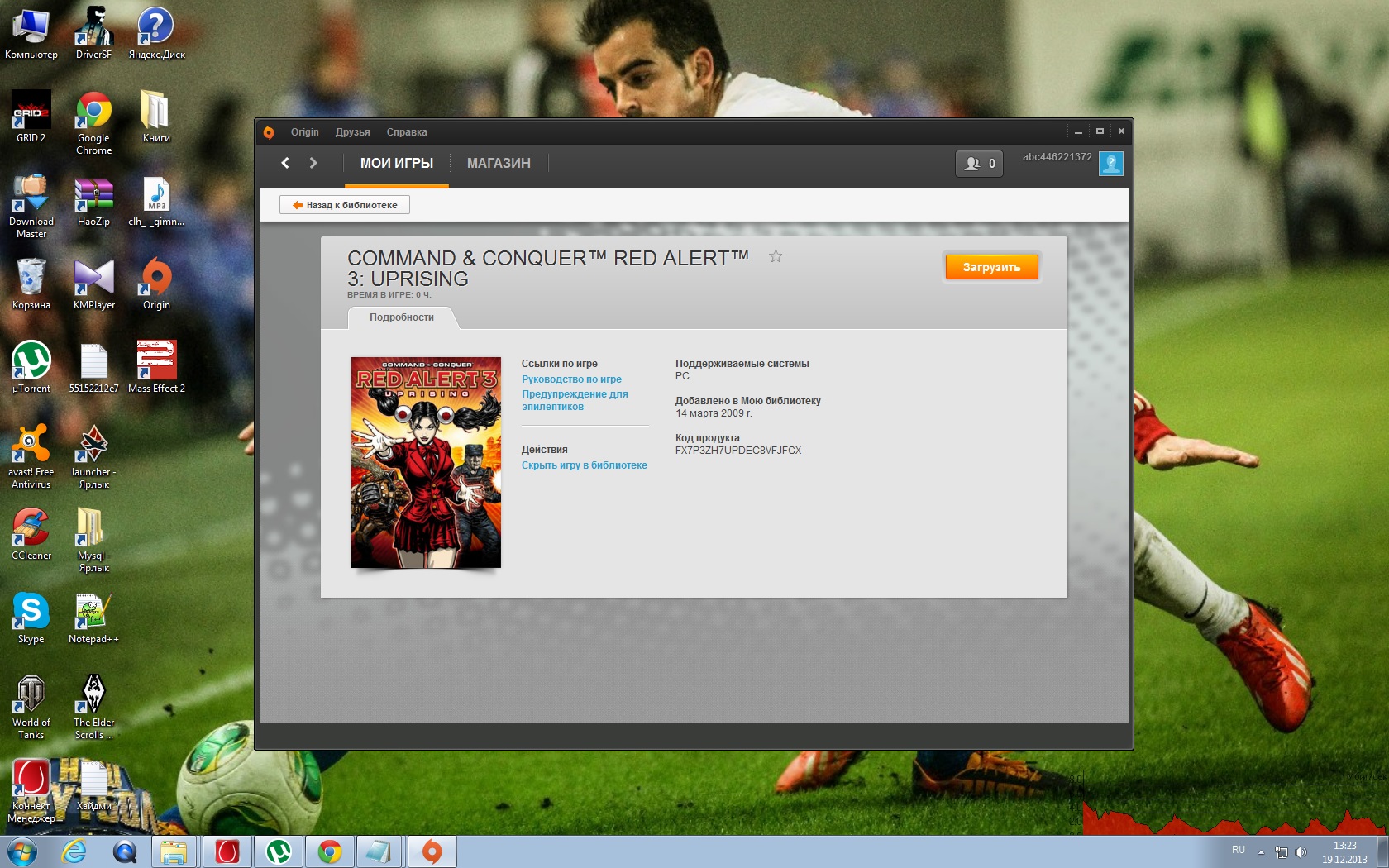Select the KMPlayer desktop shortcut
Image resolution: width=1389 pixels, height=868 pixels.
click(93, 285)
